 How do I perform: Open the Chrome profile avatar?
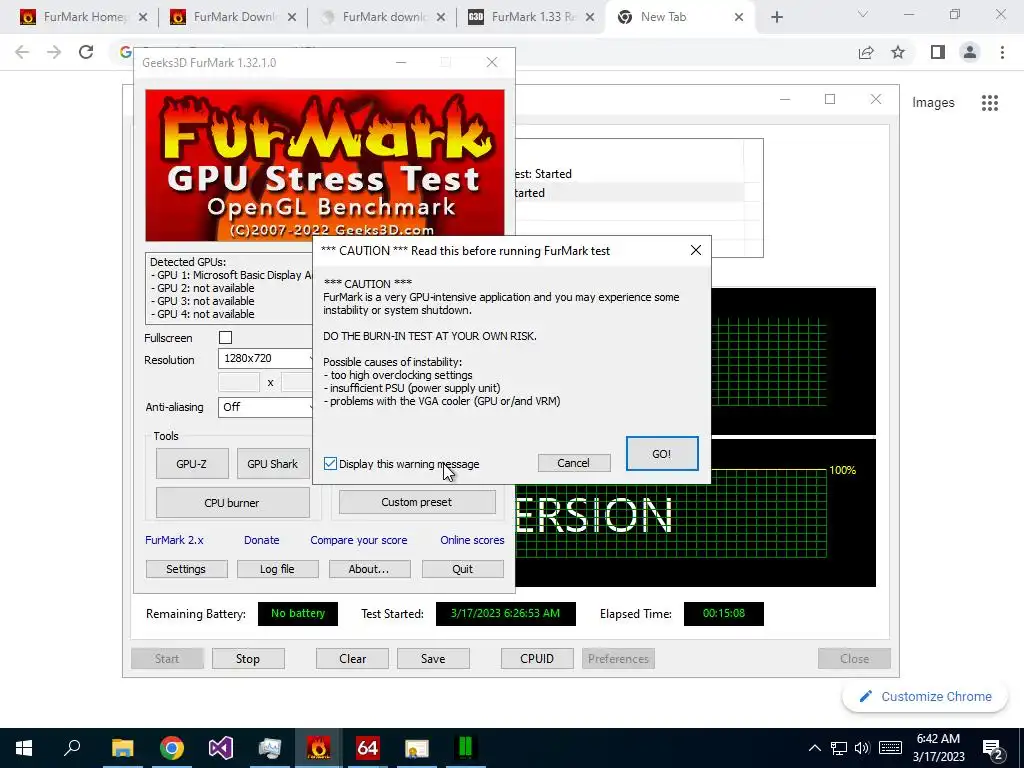[x=970, y=52]
